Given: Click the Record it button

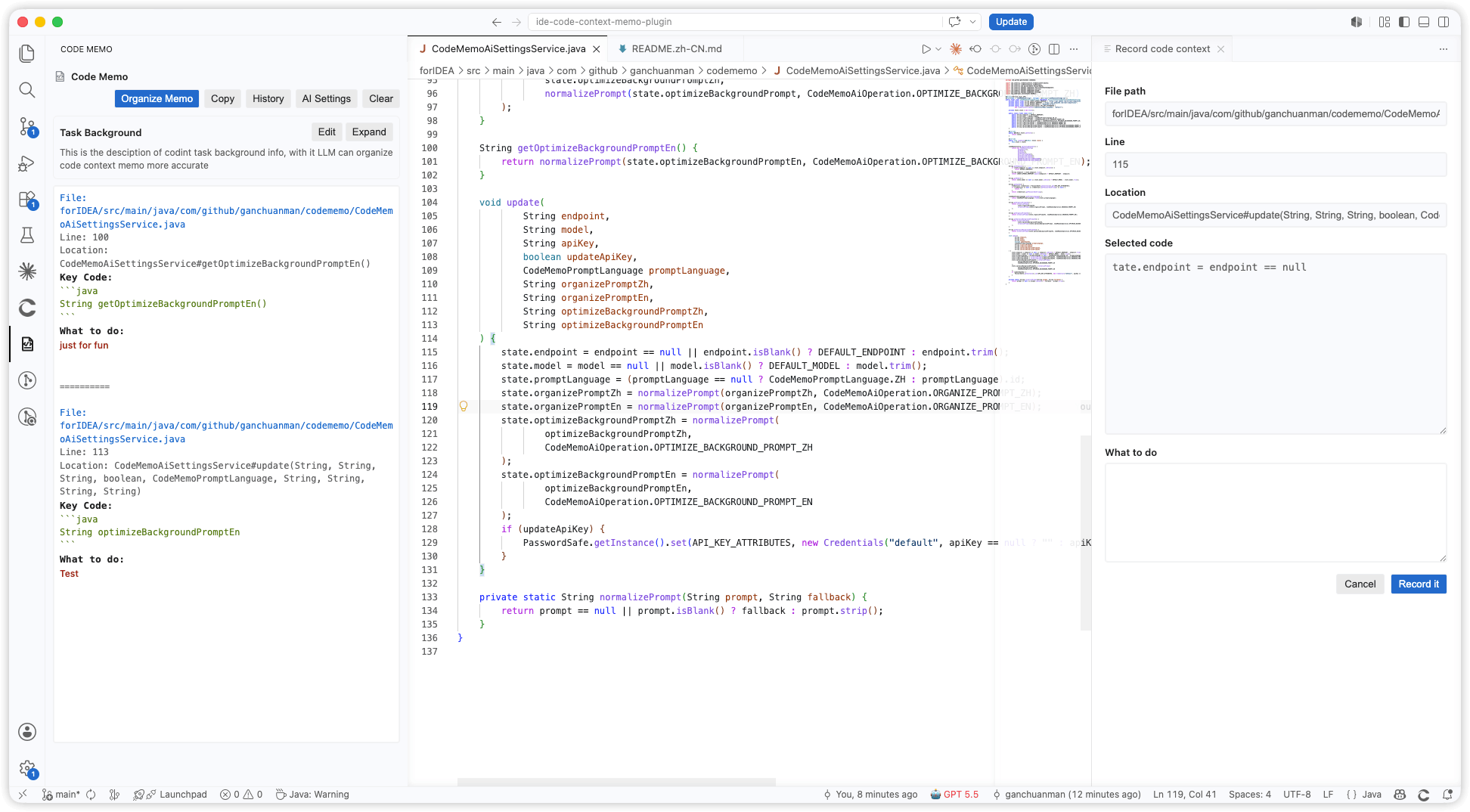Looking at the screenshot, I should coord(1419,584).
